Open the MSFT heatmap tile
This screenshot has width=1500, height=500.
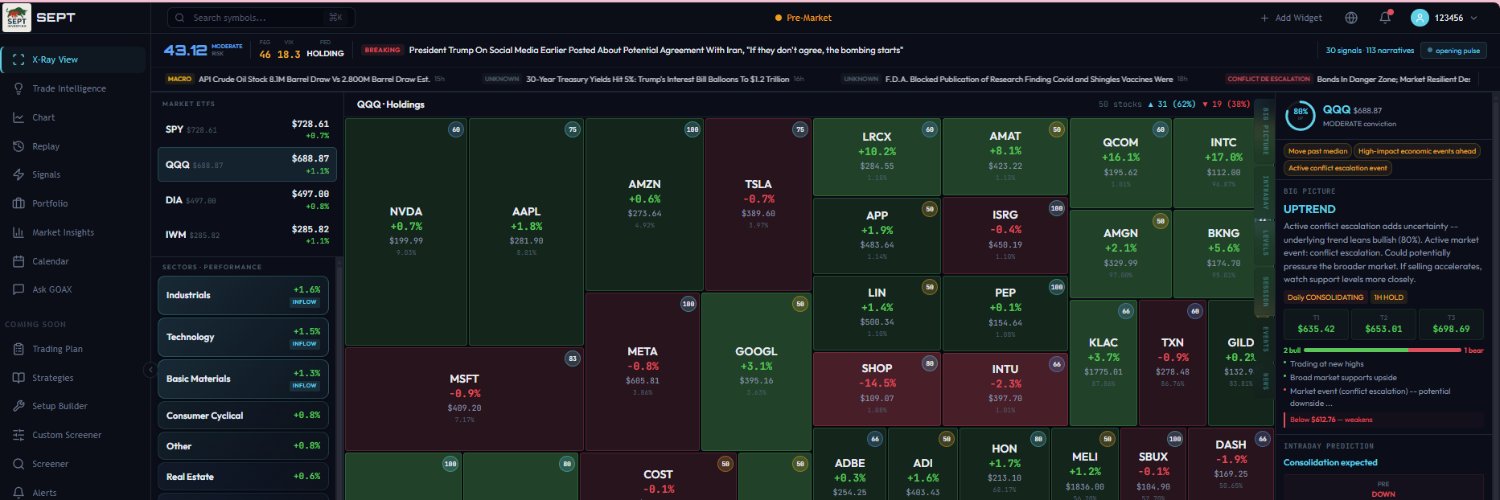[x=464, y=398]
